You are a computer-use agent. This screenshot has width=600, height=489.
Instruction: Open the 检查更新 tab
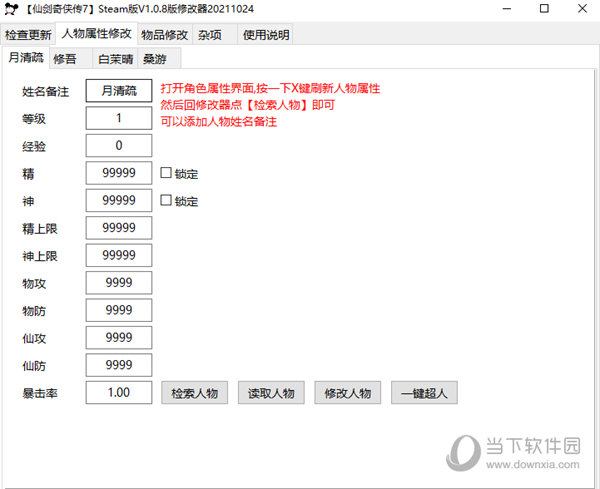pyautogui.click(x=28, y=35)
